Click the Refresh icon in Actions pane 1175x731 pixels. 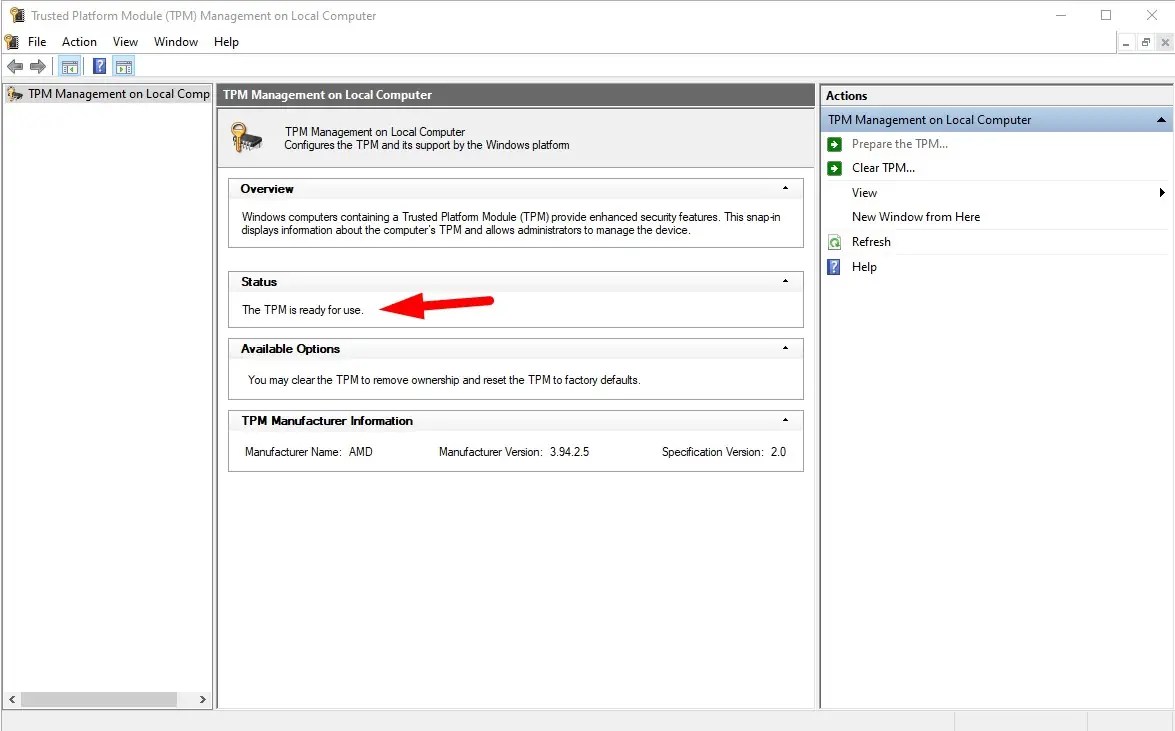pyautogui.click(x=834, y=242)
